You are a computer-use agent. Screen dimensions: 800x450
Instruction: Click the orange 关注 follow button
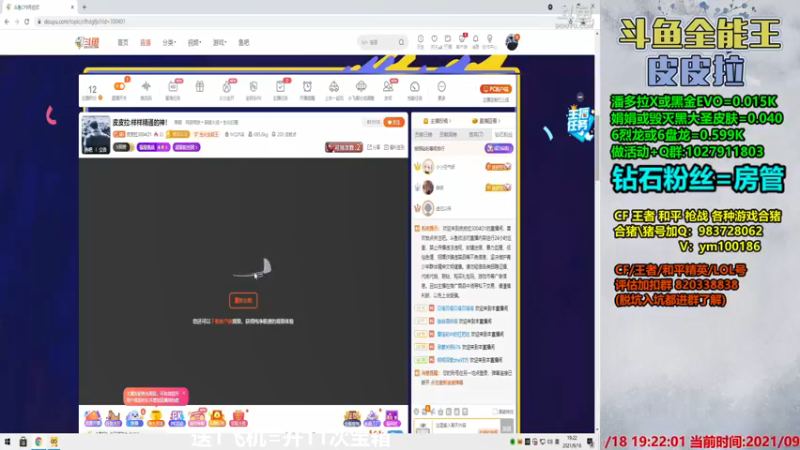[394, 122]
